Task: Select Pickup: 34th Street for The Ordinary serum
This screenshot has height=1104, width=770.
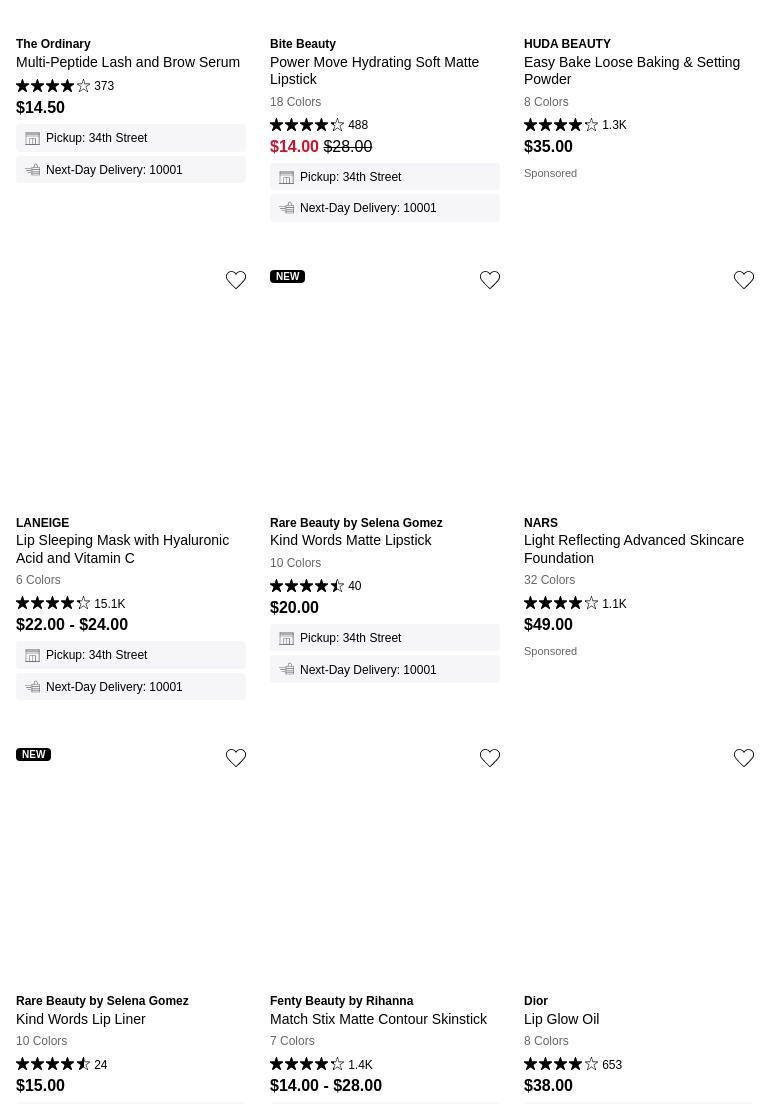Action: tap(96, 138)
